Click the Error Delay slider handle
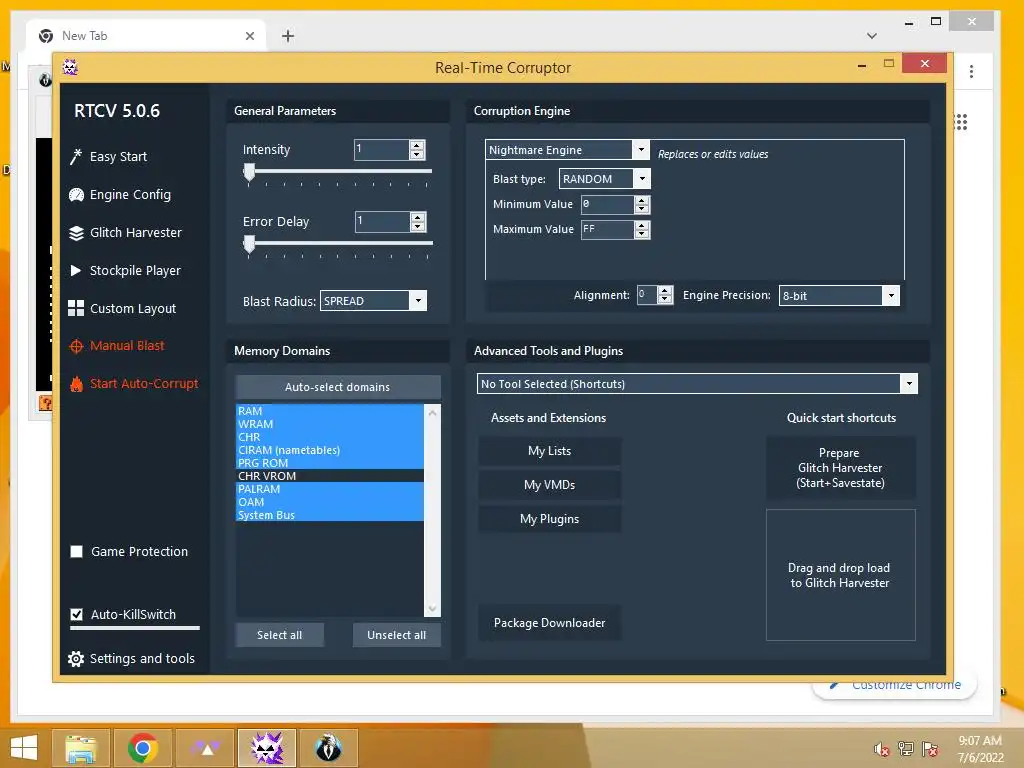This screenshot has height=768, width=1024. (x=249, y=244)
